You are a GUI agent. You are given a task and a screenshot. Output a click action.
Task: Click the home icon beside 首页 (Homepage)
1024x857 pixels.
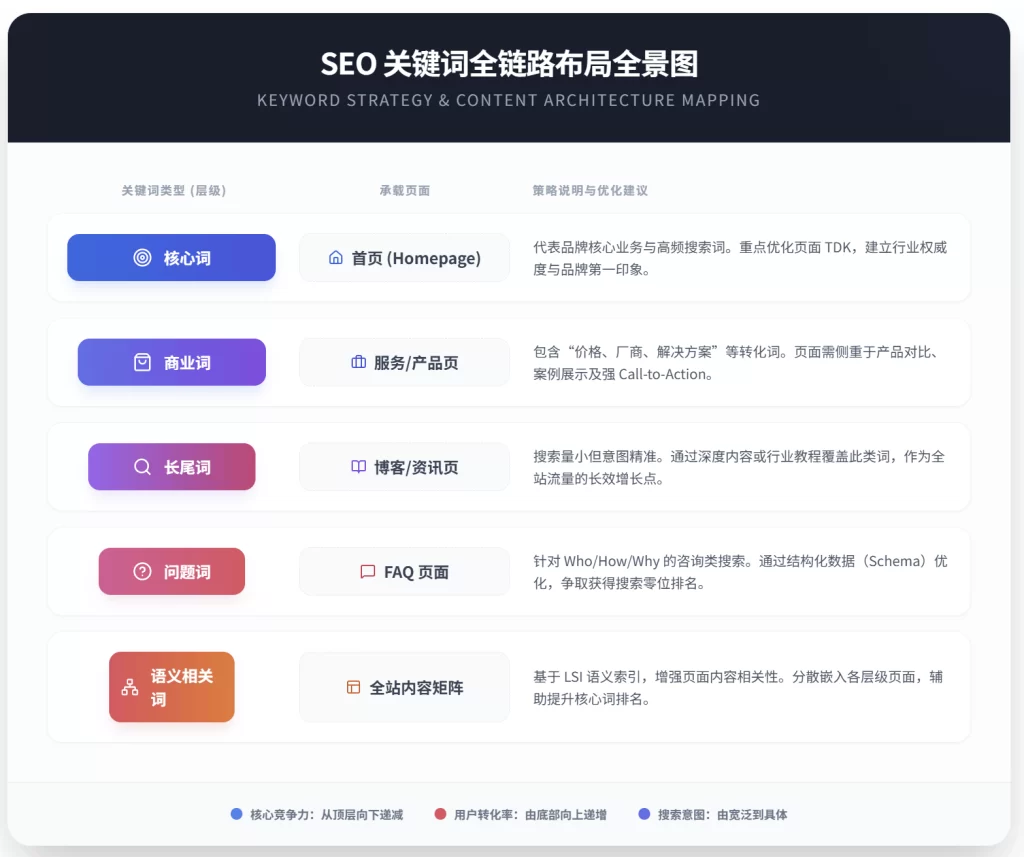pos(336,257)
